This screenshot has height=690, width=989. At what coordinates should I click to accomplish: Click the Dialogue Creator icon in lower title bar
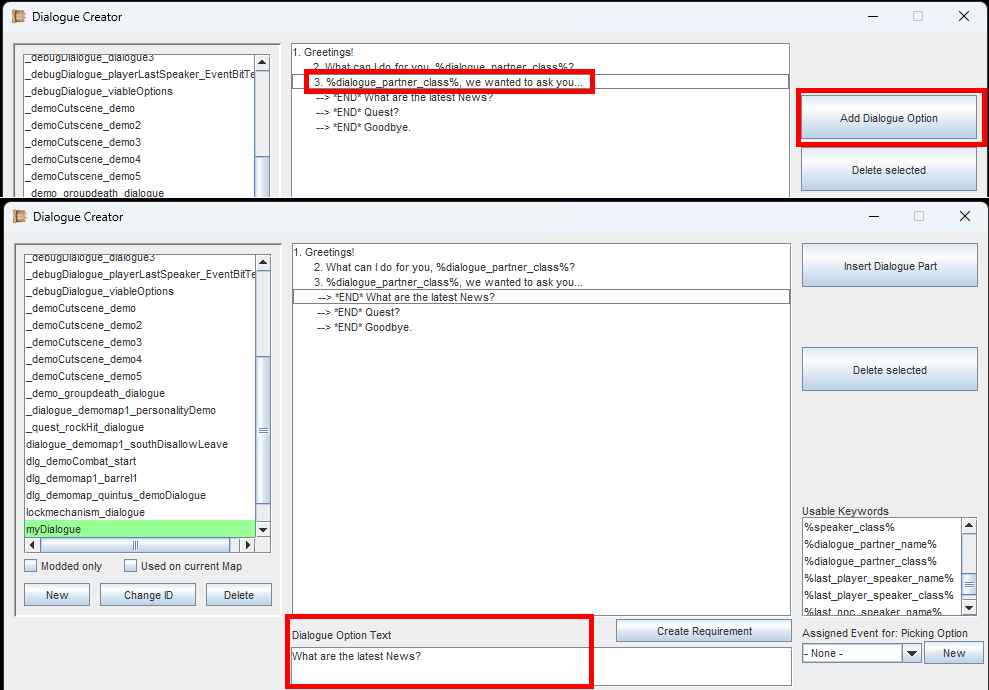coord(18,216)
